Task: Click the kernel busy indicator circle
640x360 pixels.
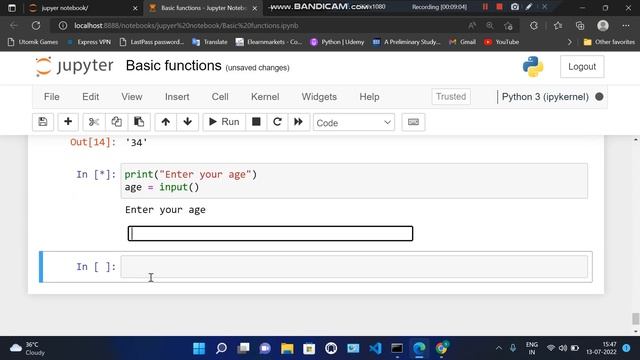Action: [599, 97]
